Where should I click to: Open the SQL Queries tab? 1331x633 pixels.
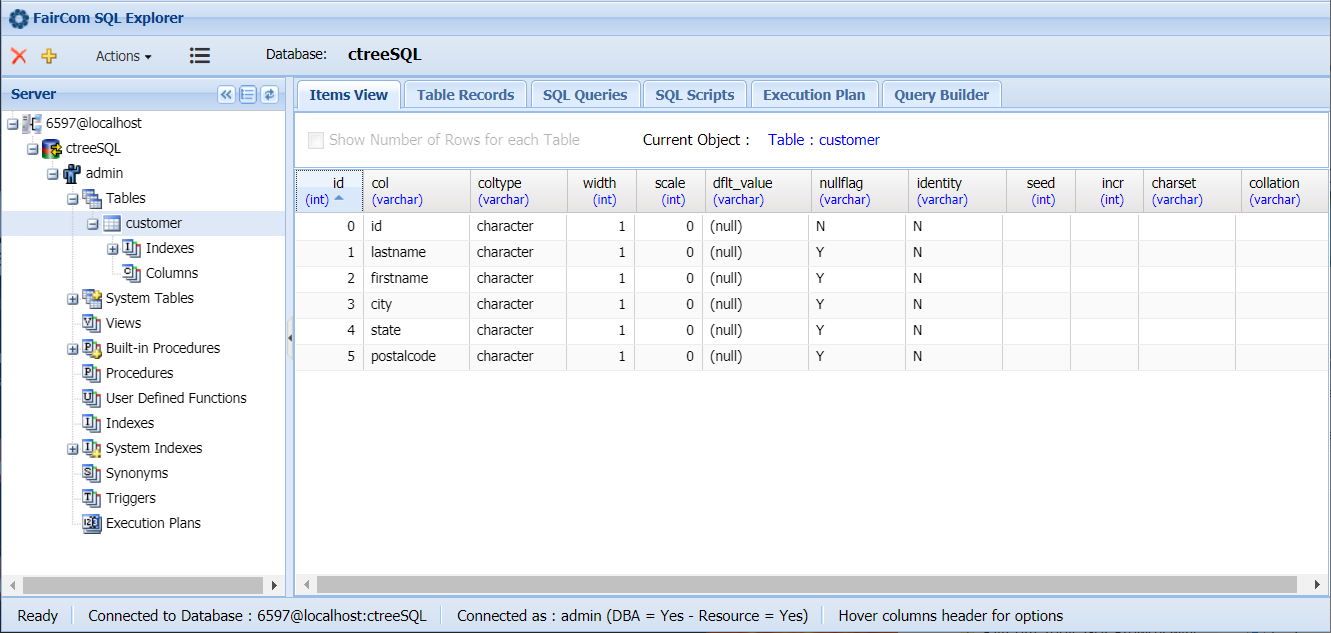click(585, 95)
